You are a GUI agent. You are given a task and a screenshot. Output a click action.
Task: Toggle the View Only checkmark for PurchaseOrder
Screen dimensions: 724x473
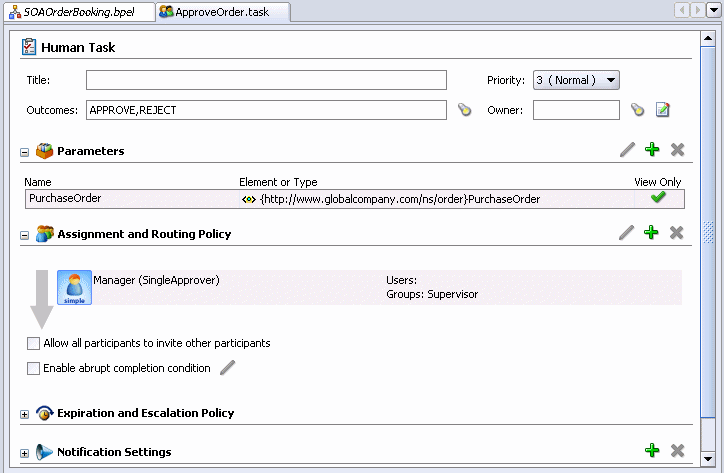click(x=658, y=197)
